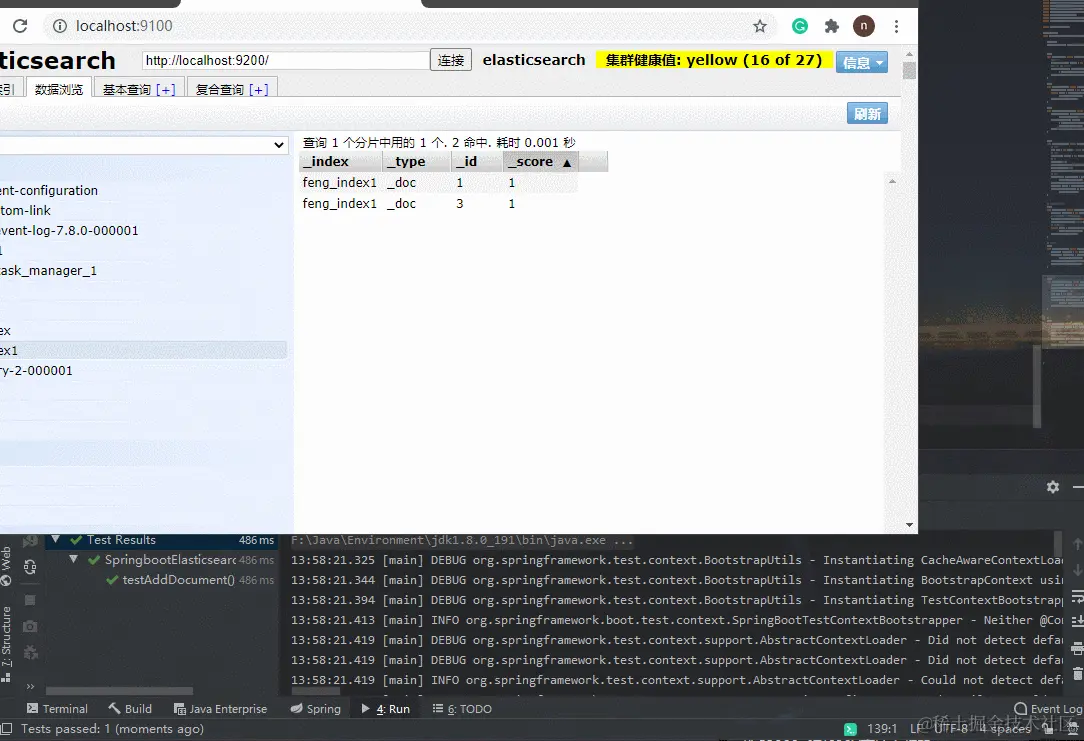The image size is (1084, 741).
Task: Open the Spring tool window
Action: [315, 709]
